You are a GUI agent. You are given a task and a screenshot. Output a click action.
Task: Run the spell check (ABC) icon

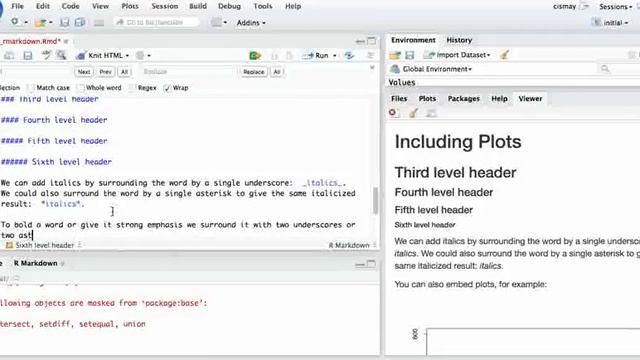click(x=46, y=55)
